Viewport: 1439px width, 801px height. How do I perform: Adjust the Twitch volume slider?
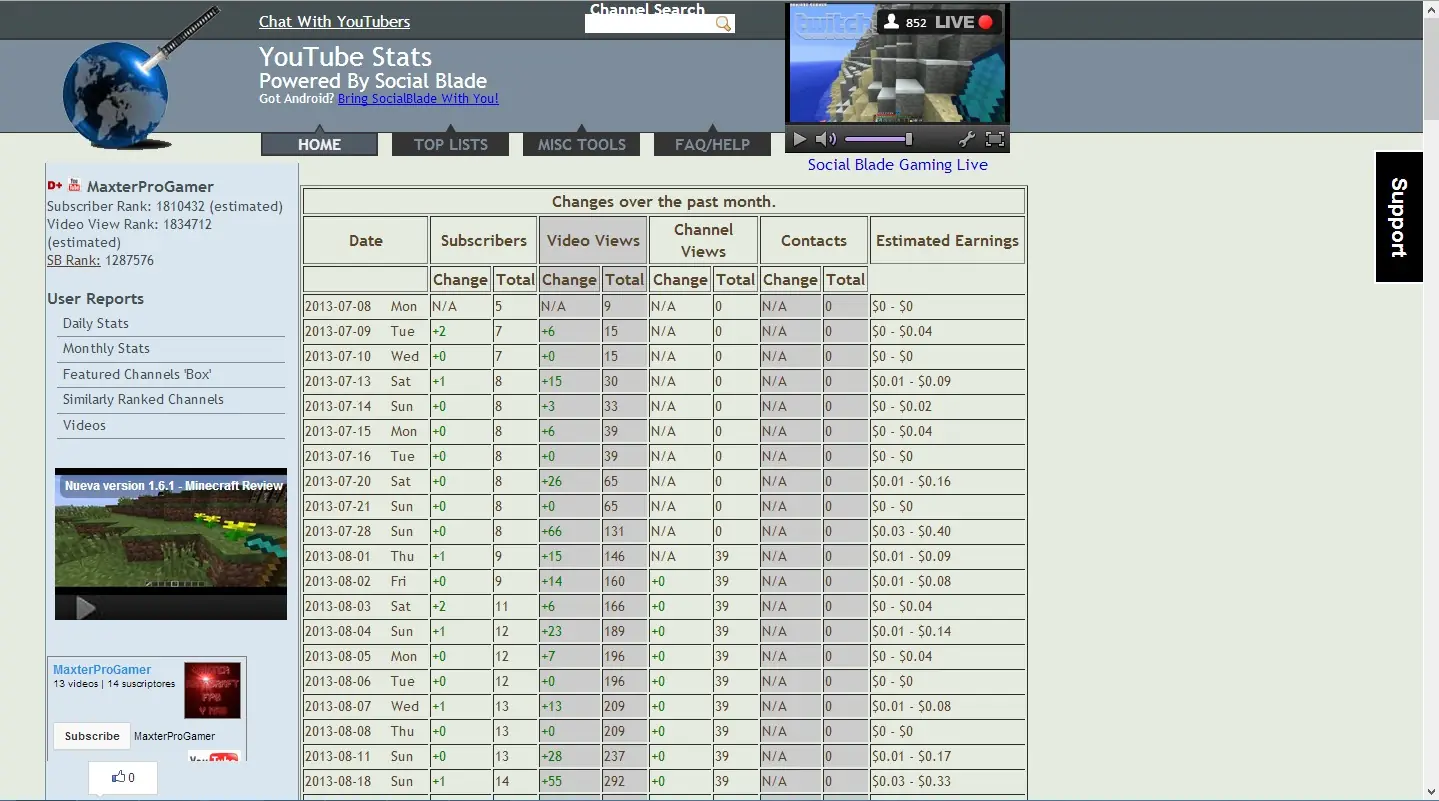pyautogui.click(x=879, y=140)
